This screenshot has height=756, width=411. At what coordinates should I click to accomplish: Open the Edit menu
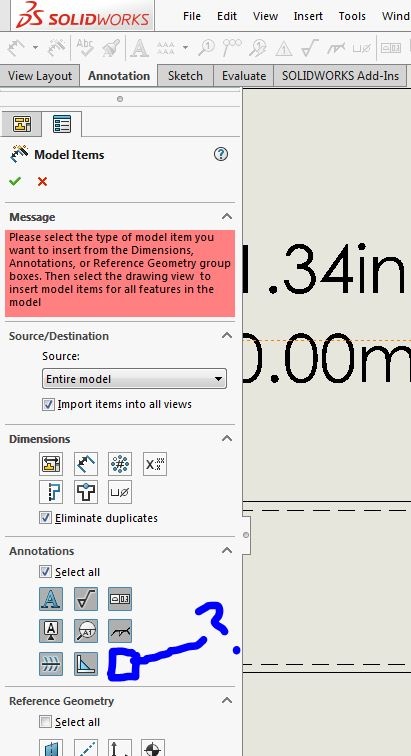(227, 16)
